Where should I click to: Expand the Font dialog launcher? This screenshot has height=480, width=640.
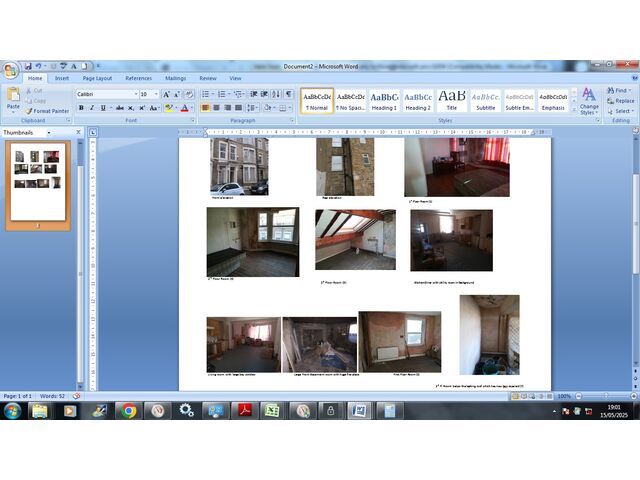click(x=193, y=120)
